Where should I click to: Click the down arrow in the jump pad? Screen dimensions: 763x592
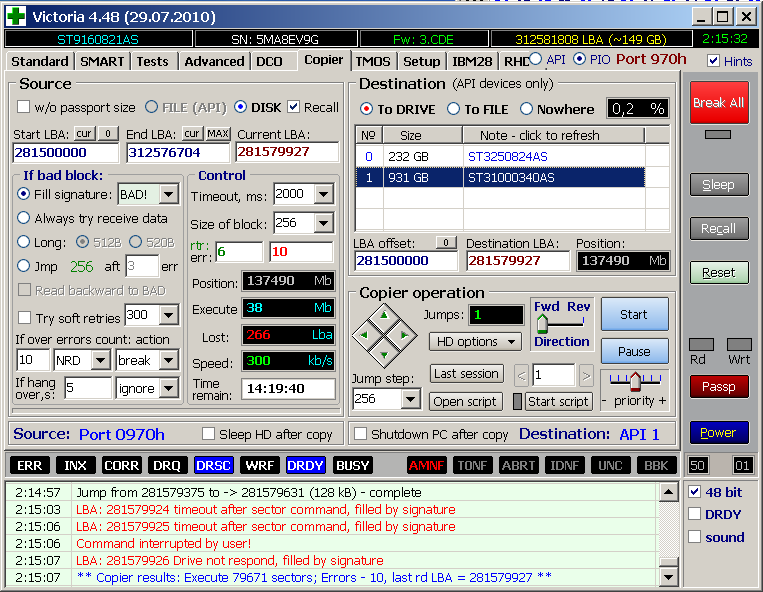[385, 353]
